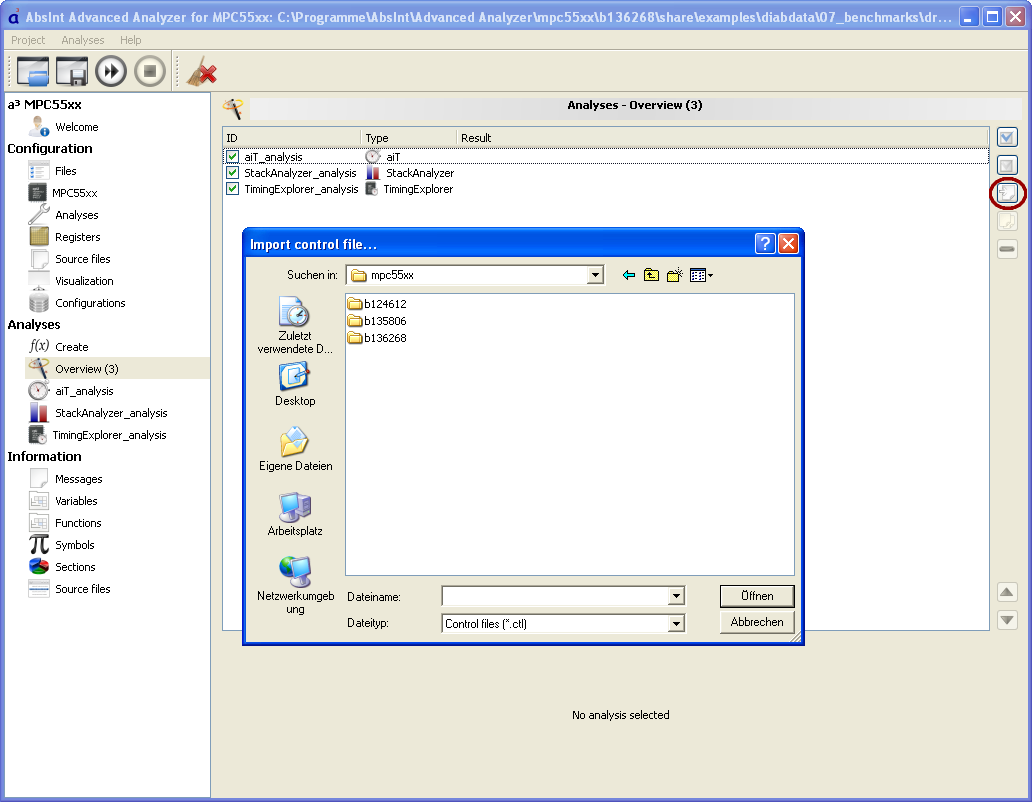Open StackAnalyzer_analysis in the sidebar
Screen dimensions: 1032x802
click(111, 413)
